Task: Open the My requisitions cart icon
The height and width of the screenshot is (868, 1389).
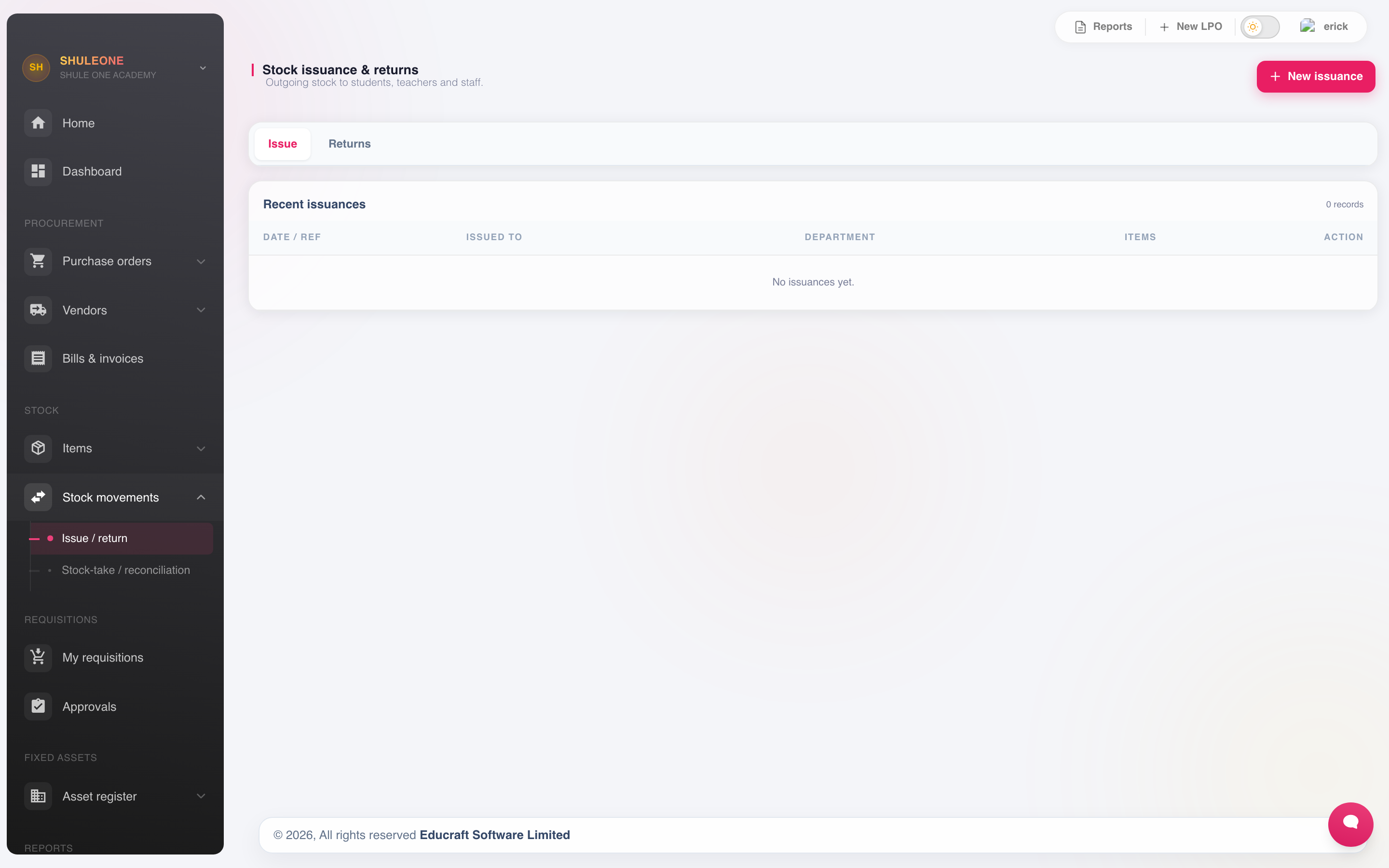Action: pyautogui.click(x=38, y=657)
